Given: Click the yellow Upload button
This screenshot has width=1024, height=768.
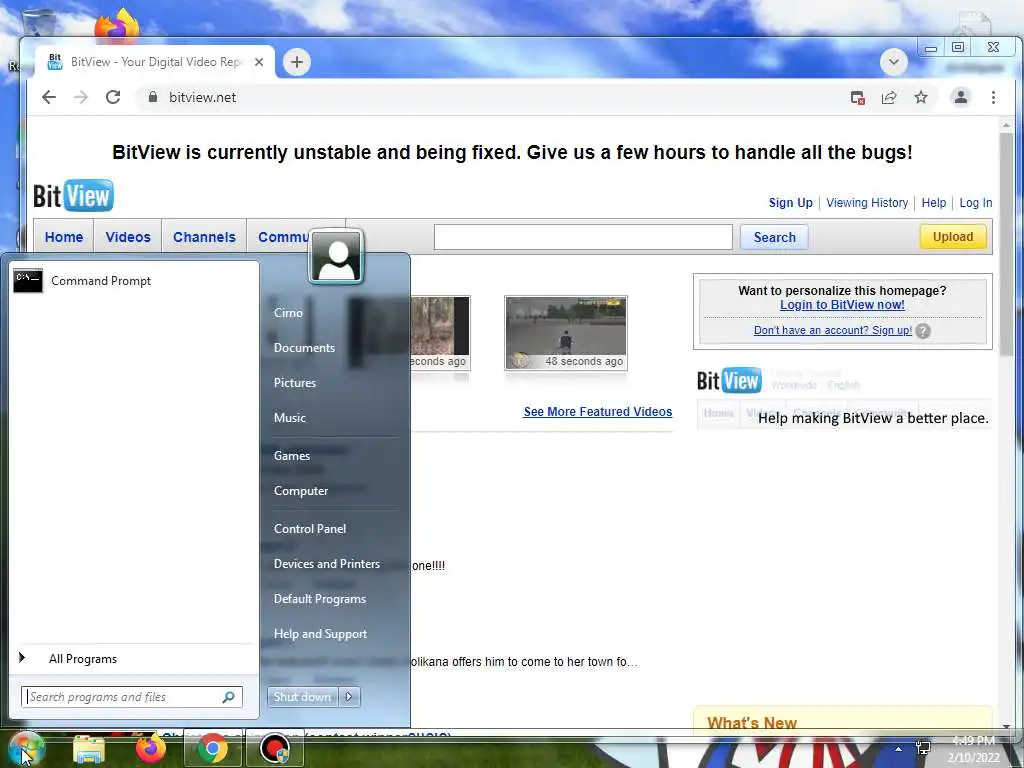Looking at the screenshot, I should click(x=953, y=236).
